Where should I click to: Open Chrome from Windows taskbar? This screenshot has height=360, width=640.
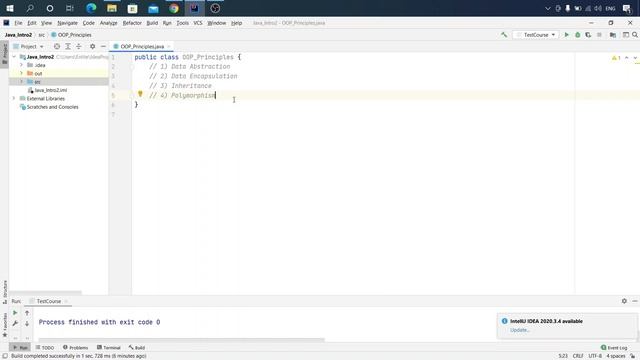[174, 8]
